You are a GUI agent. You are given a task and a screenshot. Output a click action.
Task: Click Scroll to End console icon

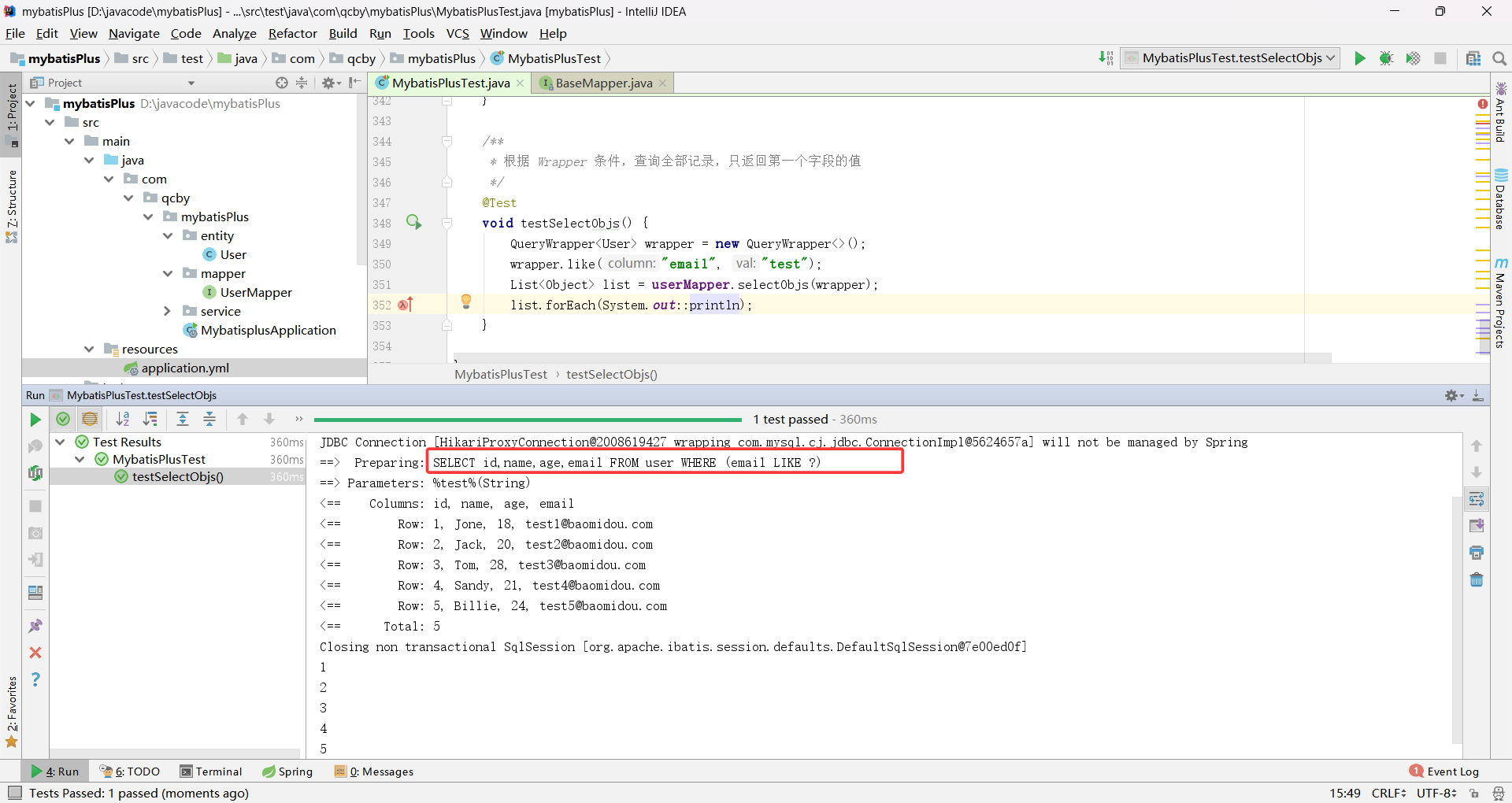pyautogui.click(x=1477, y=526)
